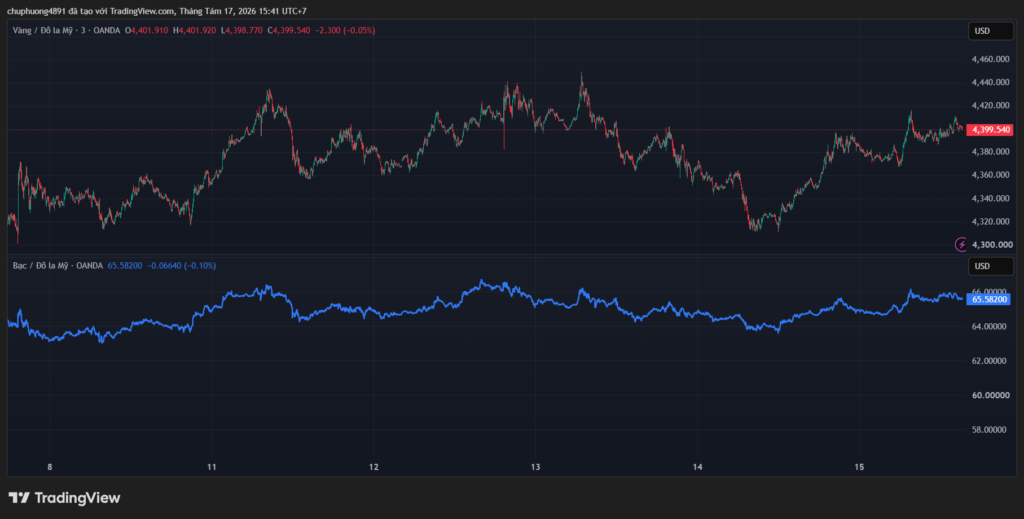
Task: Click the 4,300.000 price axis label
Action: [x=991, y=245]
